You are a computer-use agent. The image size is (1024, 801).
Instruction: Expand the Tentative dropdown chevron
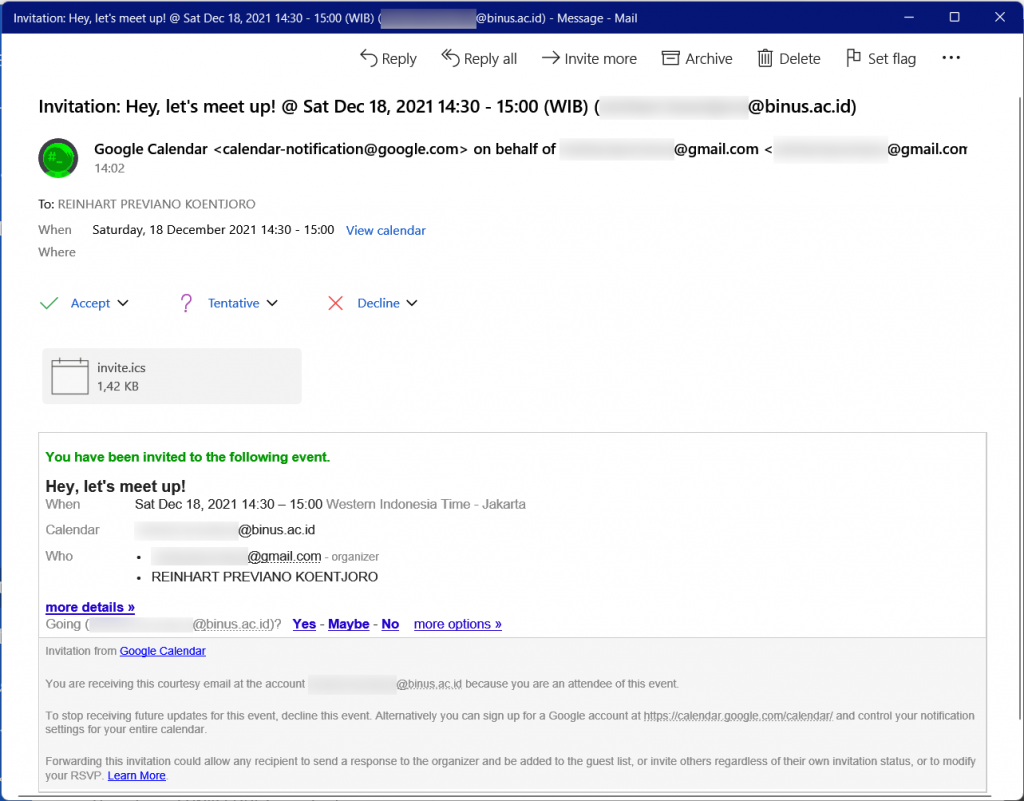tap(272, 303)
